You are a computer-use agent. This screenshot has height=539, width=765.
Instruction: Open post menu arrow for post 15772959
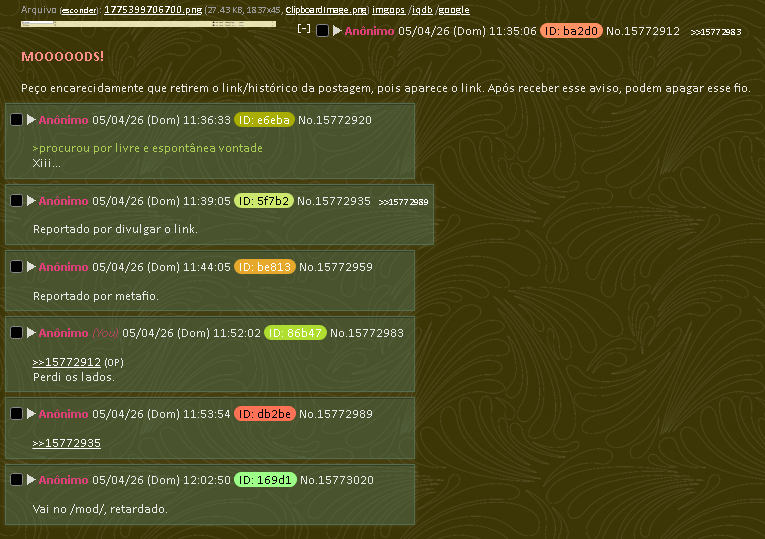(x=31, y=266)
